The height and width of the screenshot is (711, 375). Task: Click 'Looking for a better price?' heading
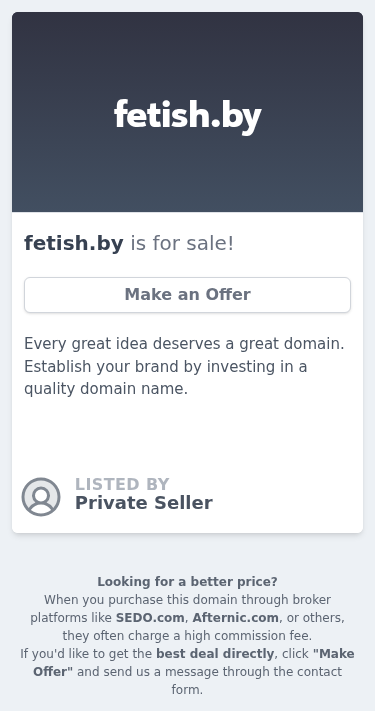pyautogui.click(x=187, y=582)
